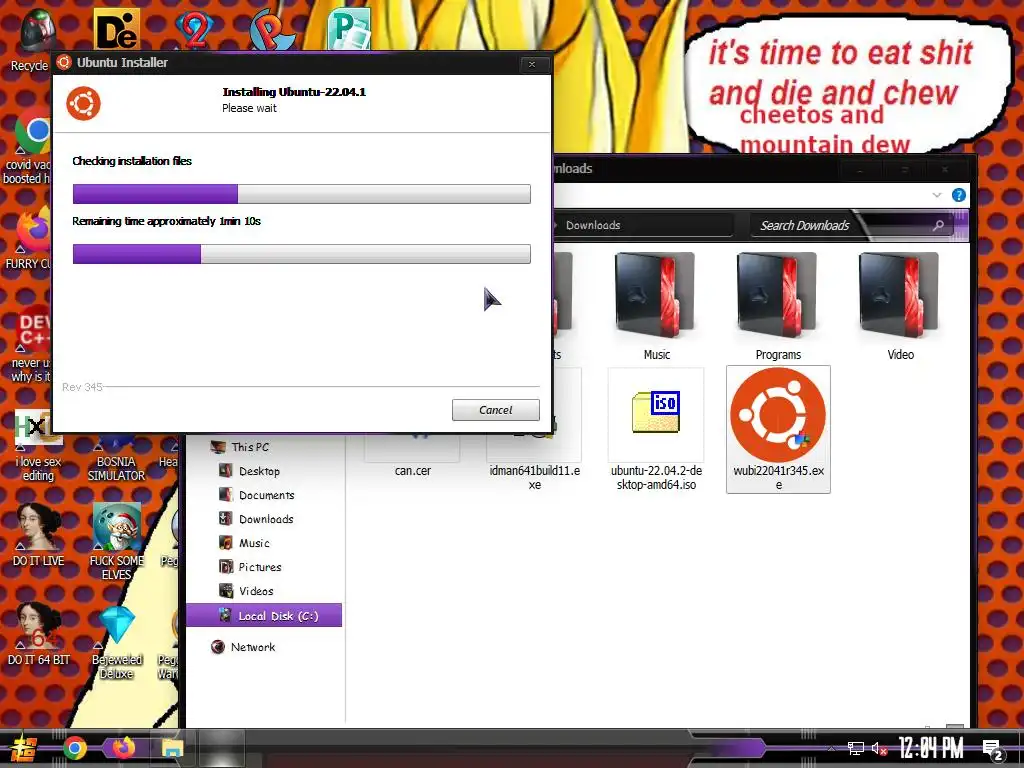1024x768 pixels.
Task: Click the muted volume tray icon
Action: [x=879, y=748]
